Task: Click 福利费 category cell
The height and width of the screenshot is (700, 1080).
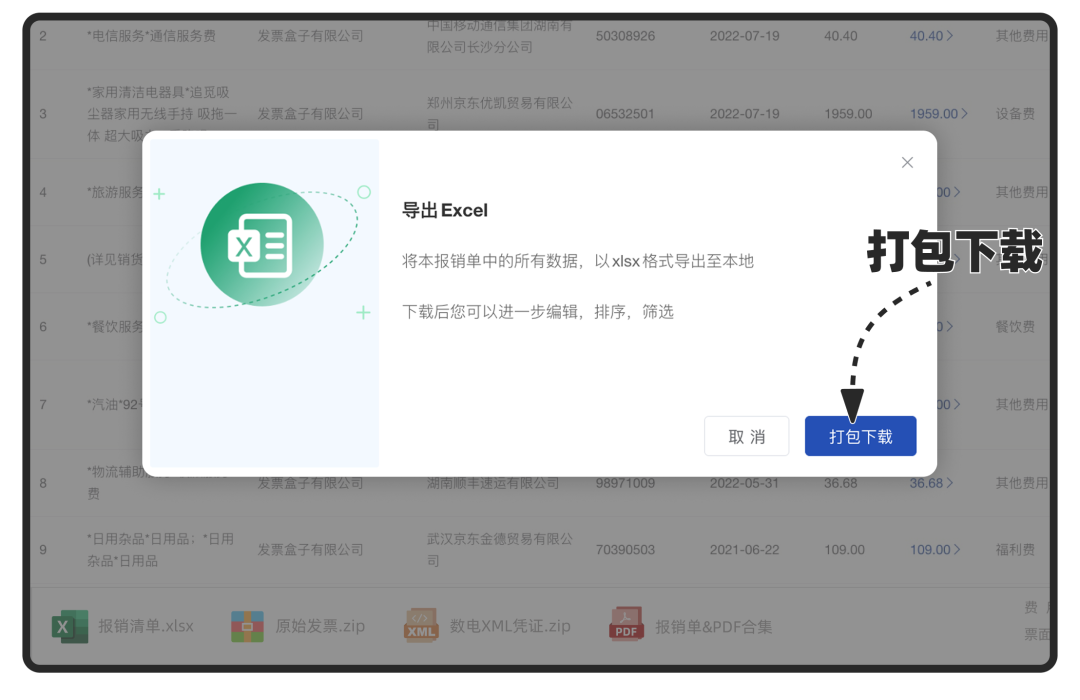Action: tap(1015, 550)
